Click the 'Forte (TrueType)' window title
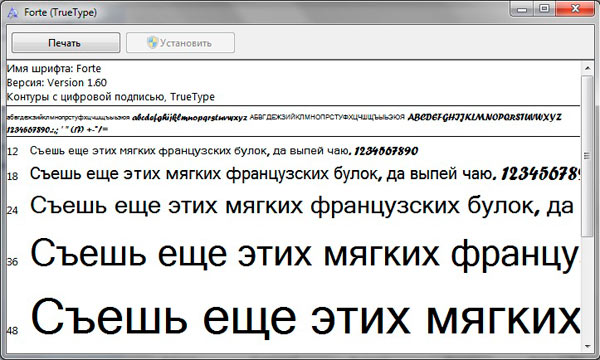The image size is (600, 360). point(60,13)
